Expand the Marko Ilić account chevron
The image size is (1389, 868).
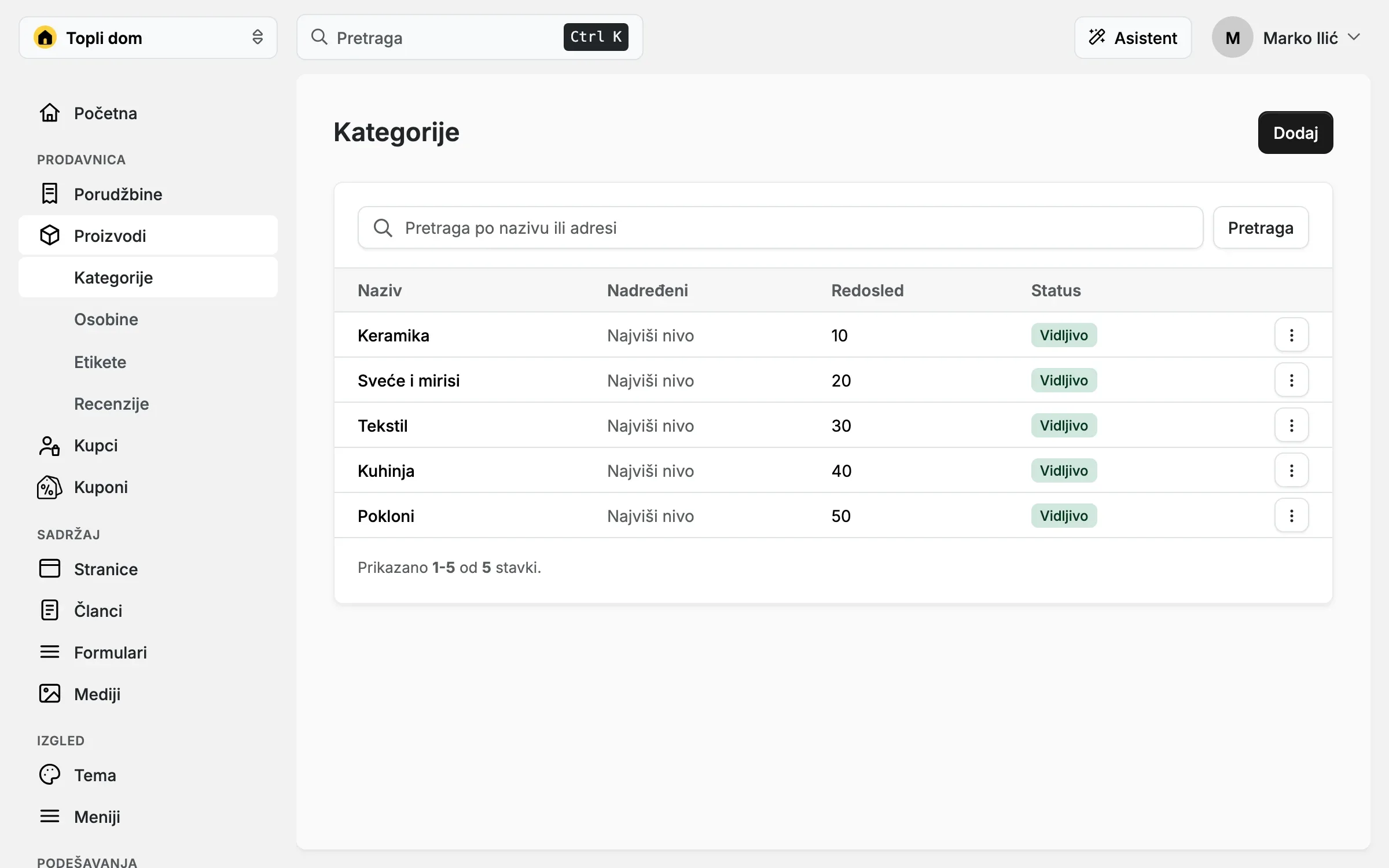tap(1354, 38)
